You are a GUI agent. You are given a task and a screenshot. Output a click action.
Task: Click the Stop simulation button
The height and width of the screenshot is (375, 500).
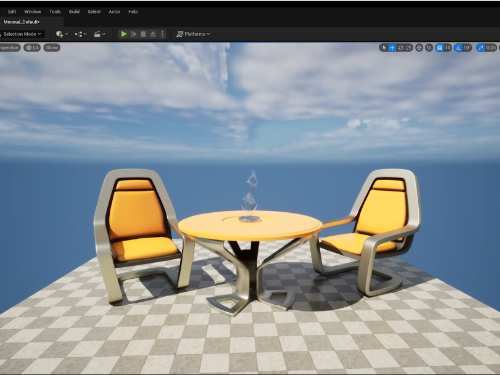pyautogui.click(x=143, y=34)
